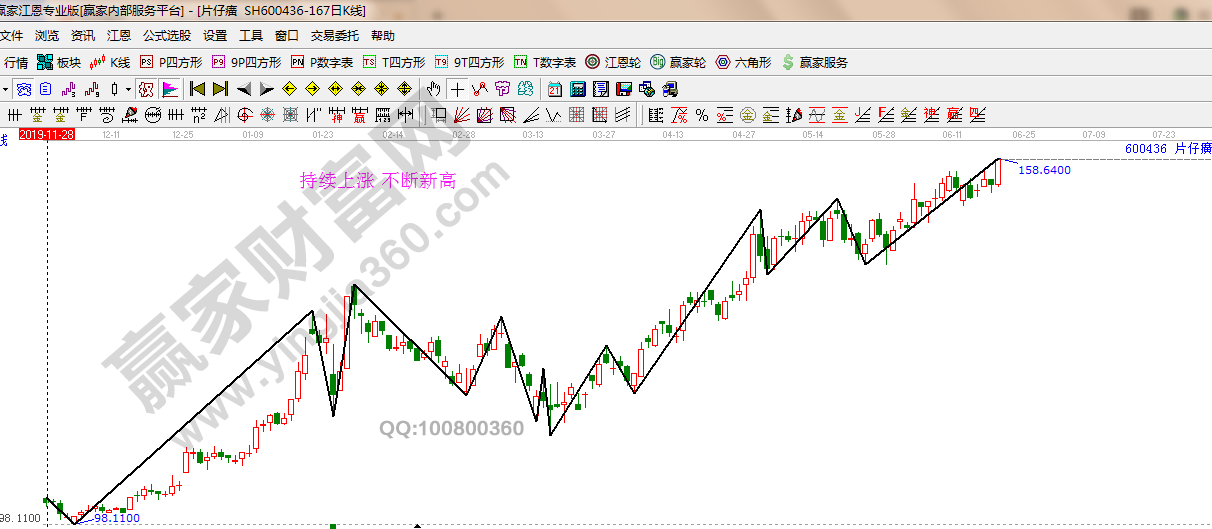Open dropdown arrow at toolbar's left edge
The width and height of the screenshot is (1212, 529).
[5, 89]
